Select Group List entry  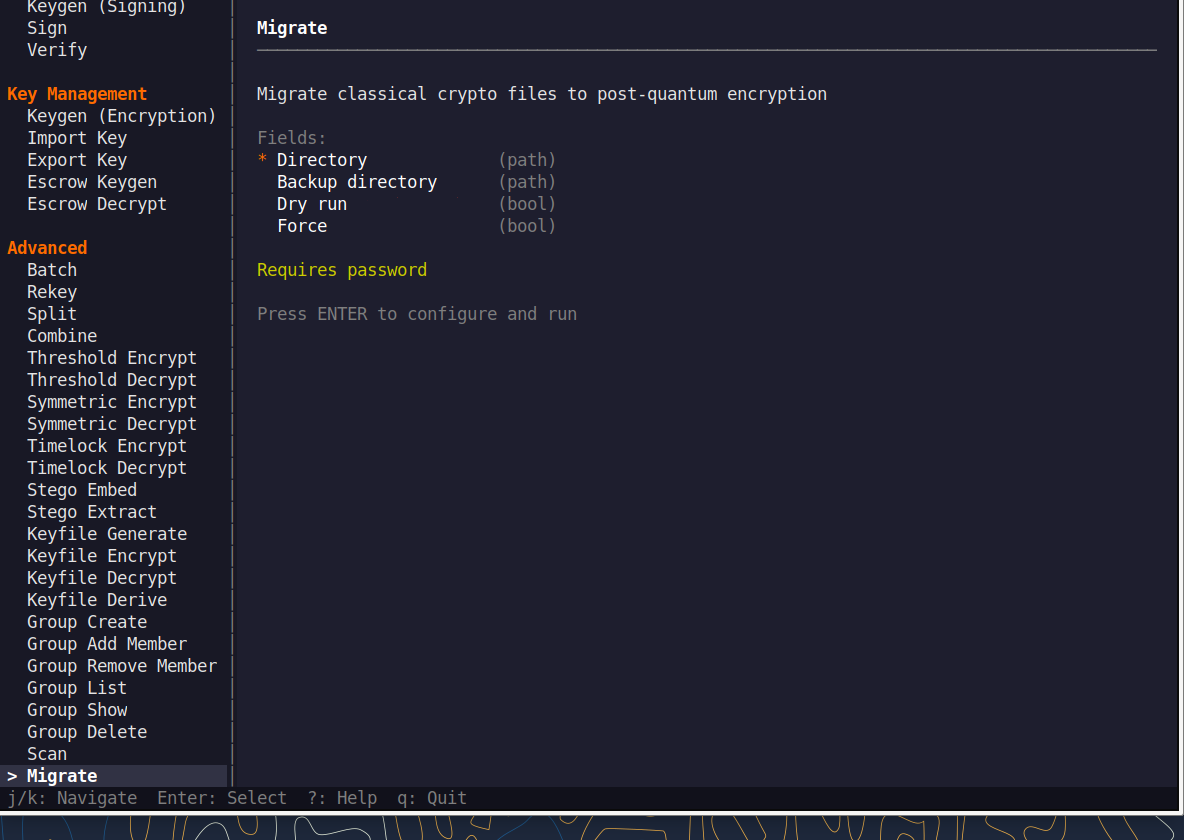[77, 687]
